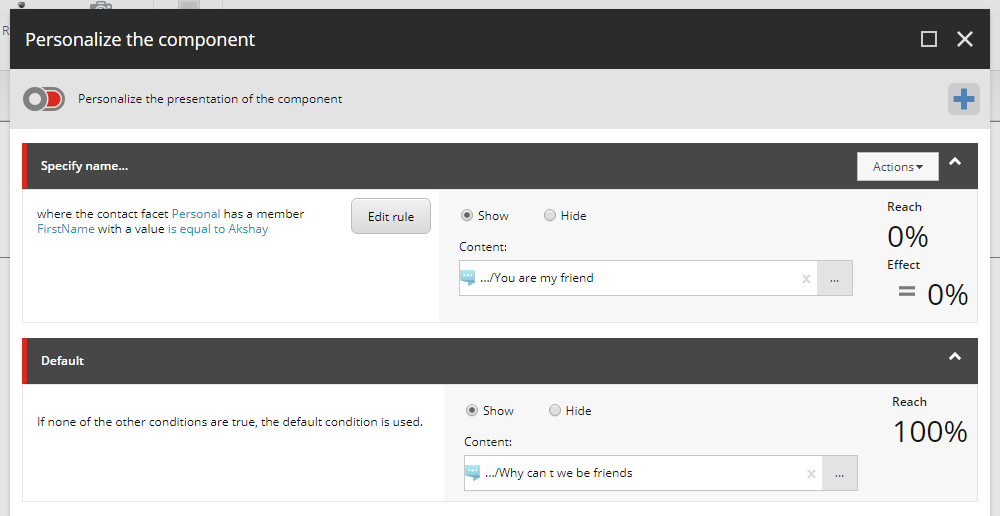1000x516 pixels.
Task: Browse content for You are my friend field
Action: click(x=834, y=278)
